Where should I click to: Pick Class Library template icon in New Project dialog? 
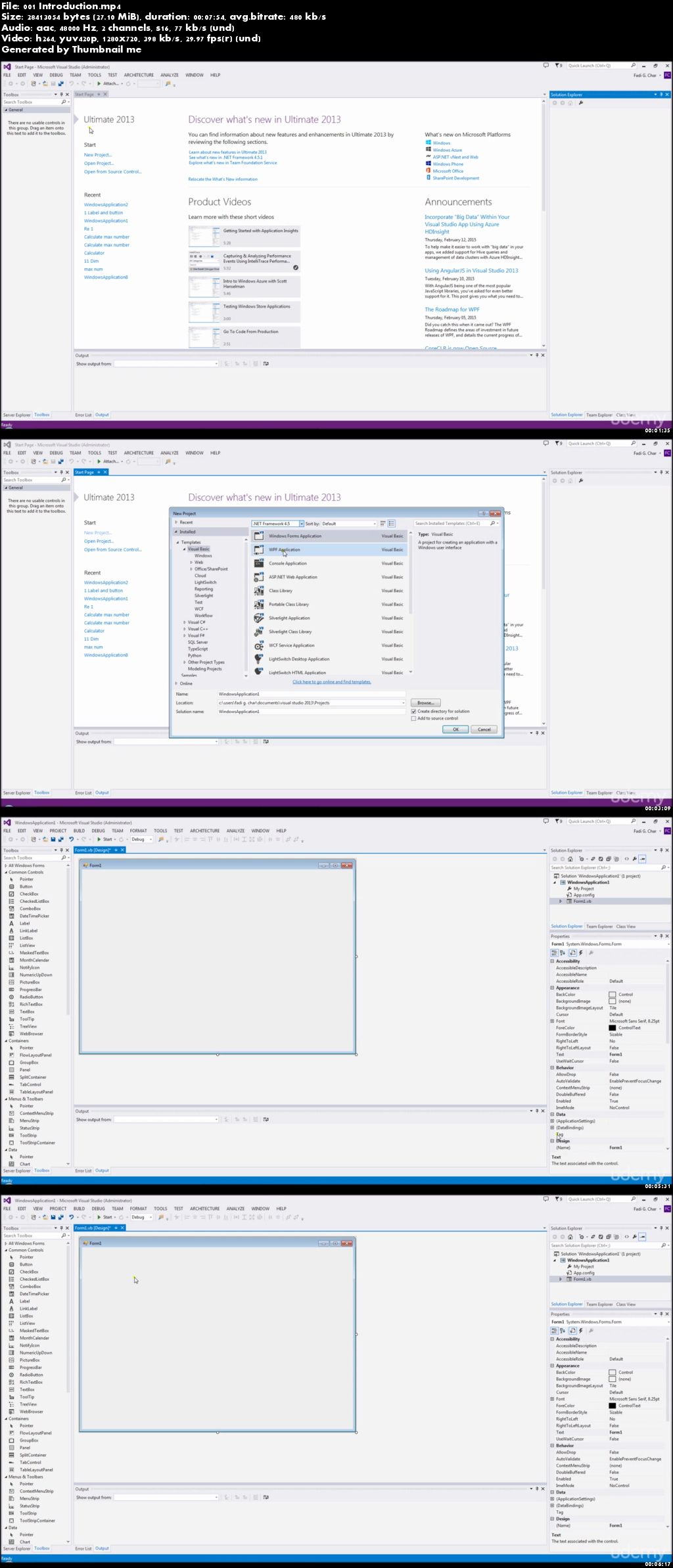tap(259, 591)
